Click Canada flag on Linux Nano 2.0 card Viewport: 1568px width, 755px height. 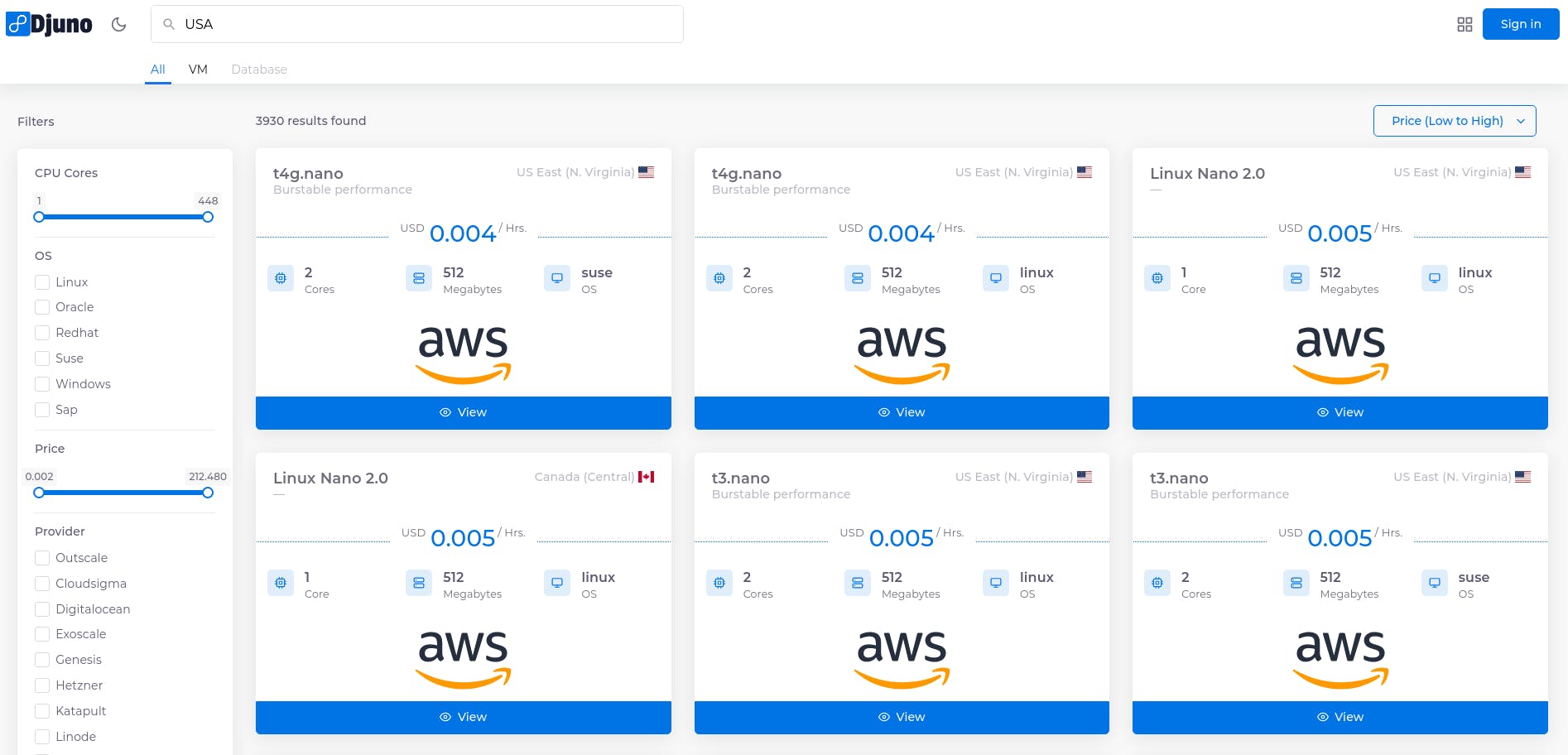point(647,477)
